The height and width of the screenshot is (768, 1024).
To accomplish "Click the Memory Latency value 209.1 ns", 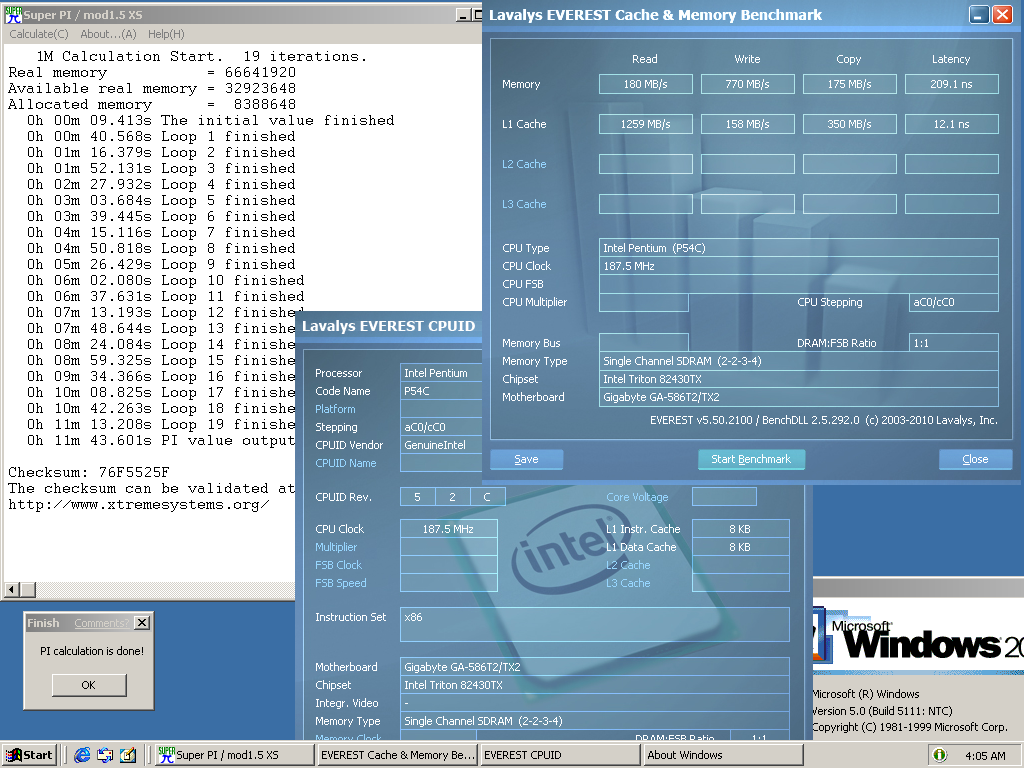I will 951,84.
